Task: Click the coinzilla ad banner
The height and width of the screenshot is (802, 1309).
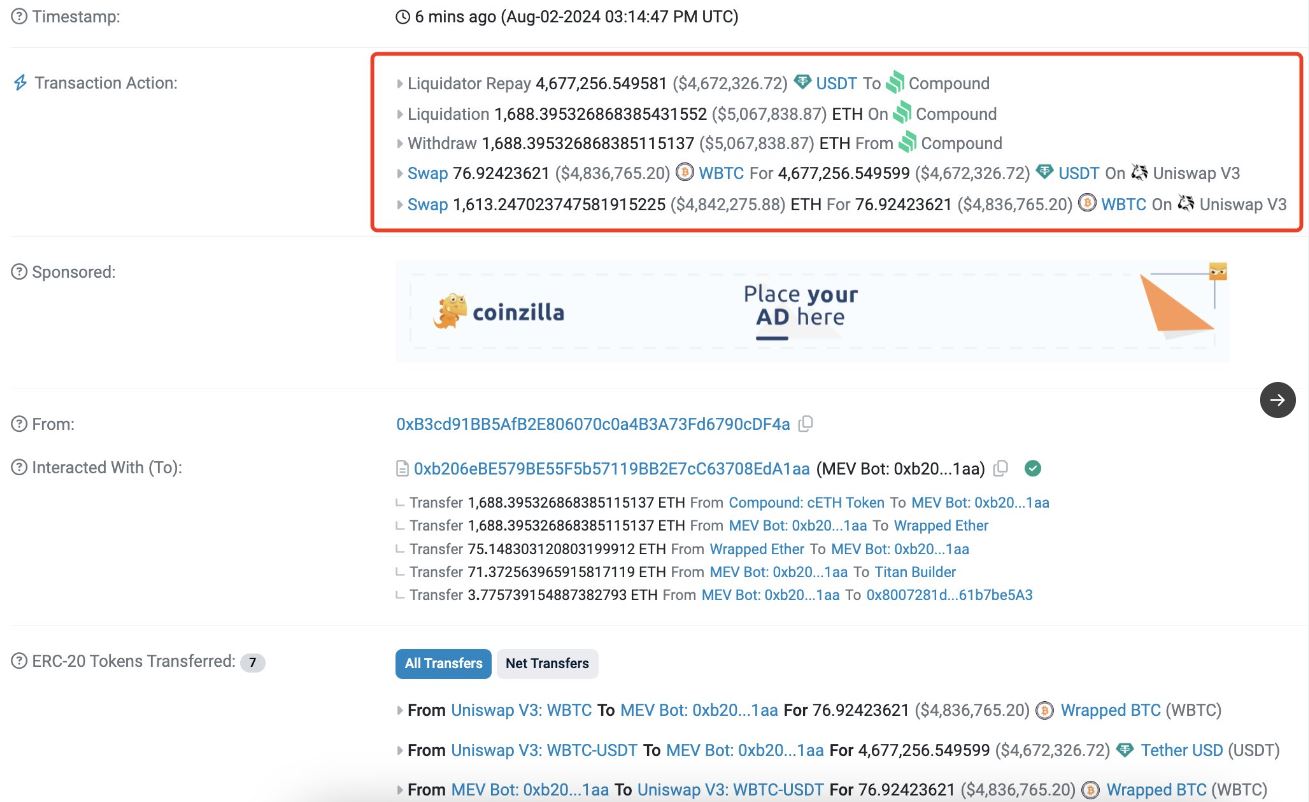Action: click(x=812, y=311)
